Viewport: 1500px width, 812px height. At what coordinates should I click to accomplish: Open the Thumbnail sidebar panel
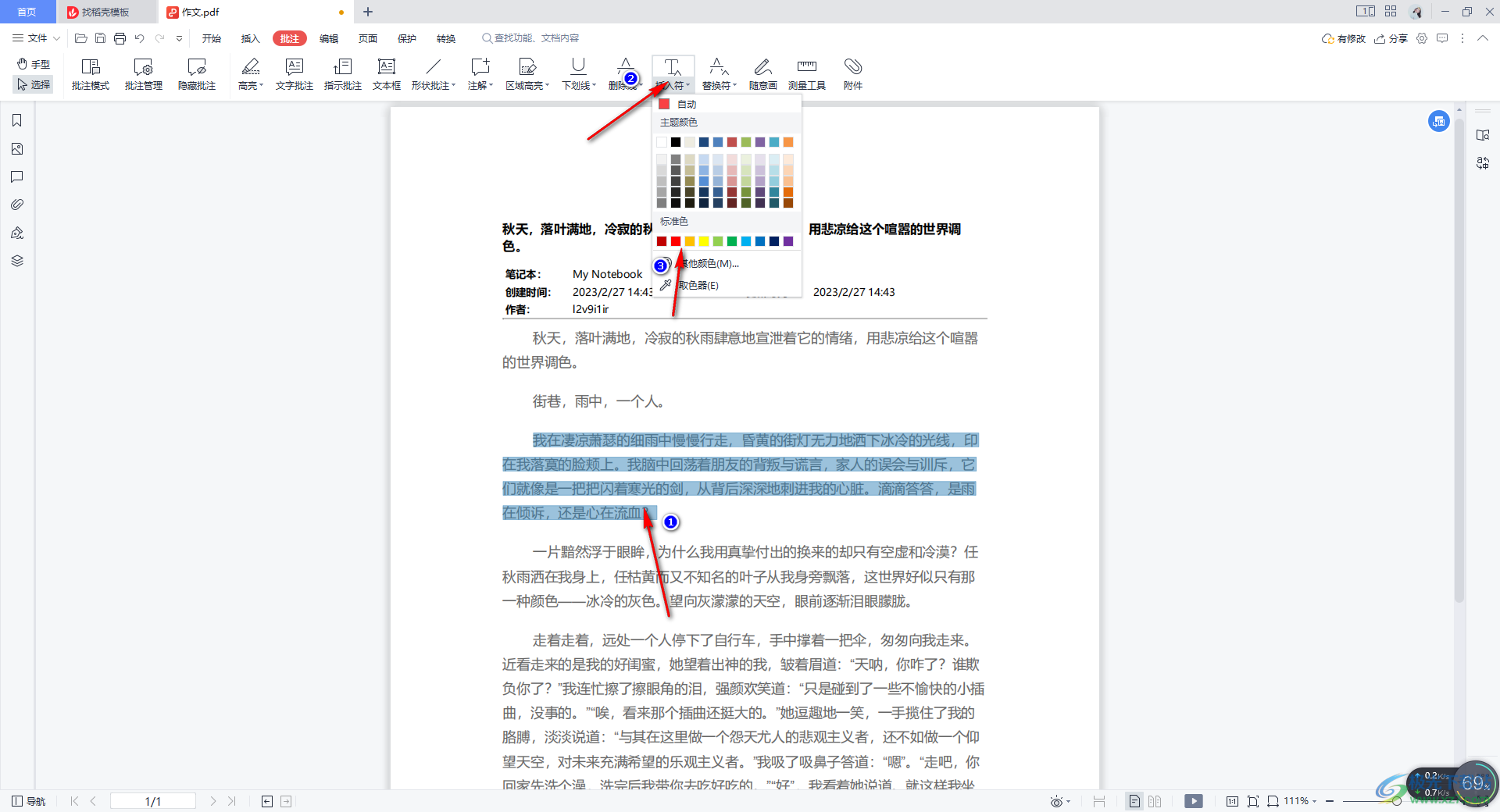[17, 148]
